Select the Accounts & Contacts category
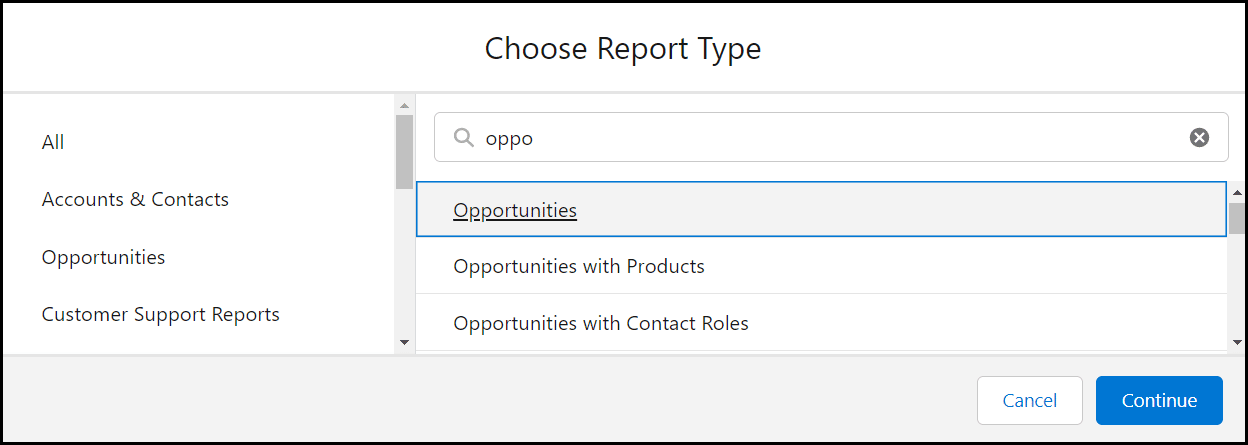This screenshot has height=445, width=1248. point(135,199)
